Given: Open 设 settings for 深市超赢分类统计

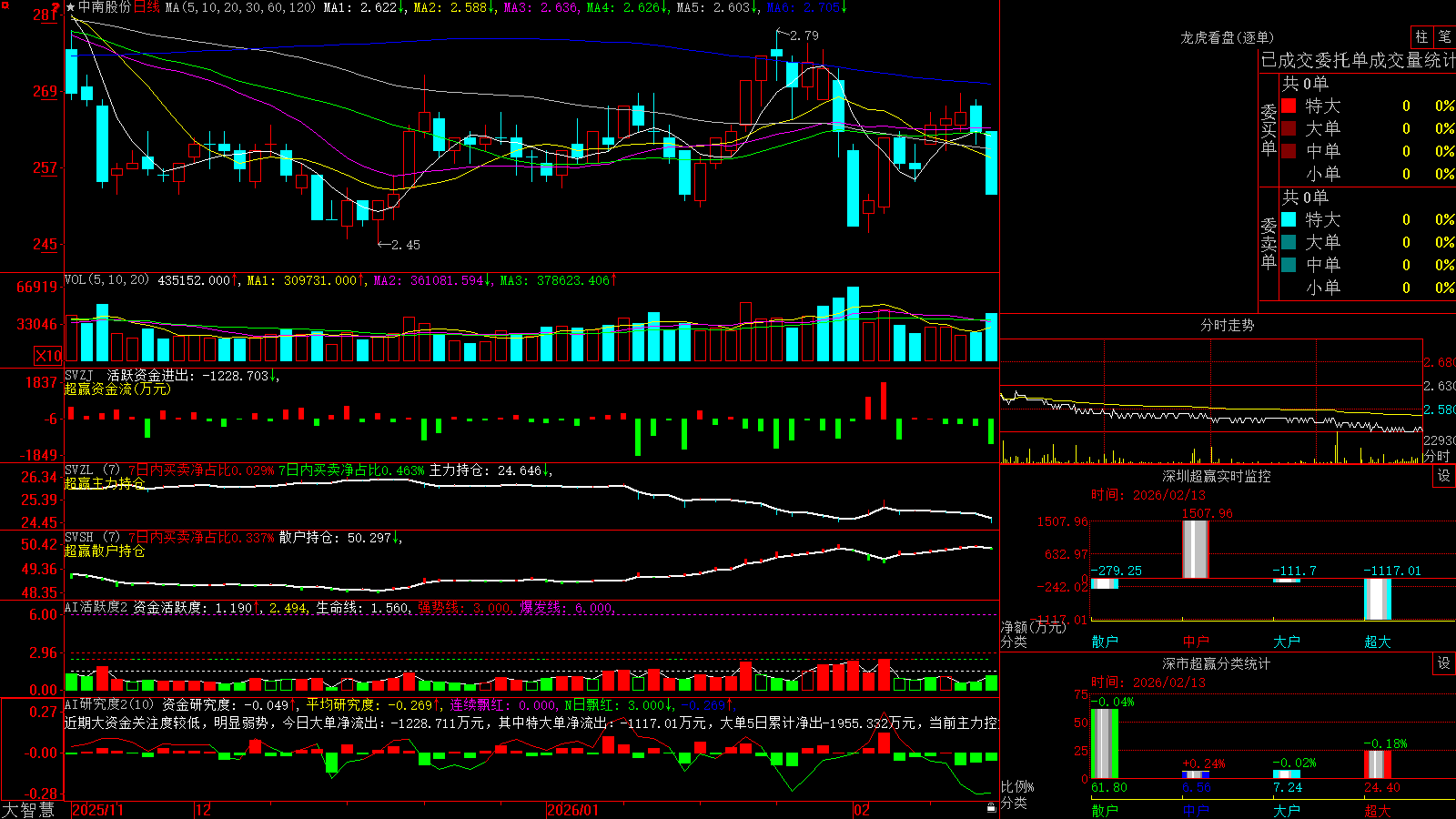Looking at the screenshot, I should [x=1444, y=663].
